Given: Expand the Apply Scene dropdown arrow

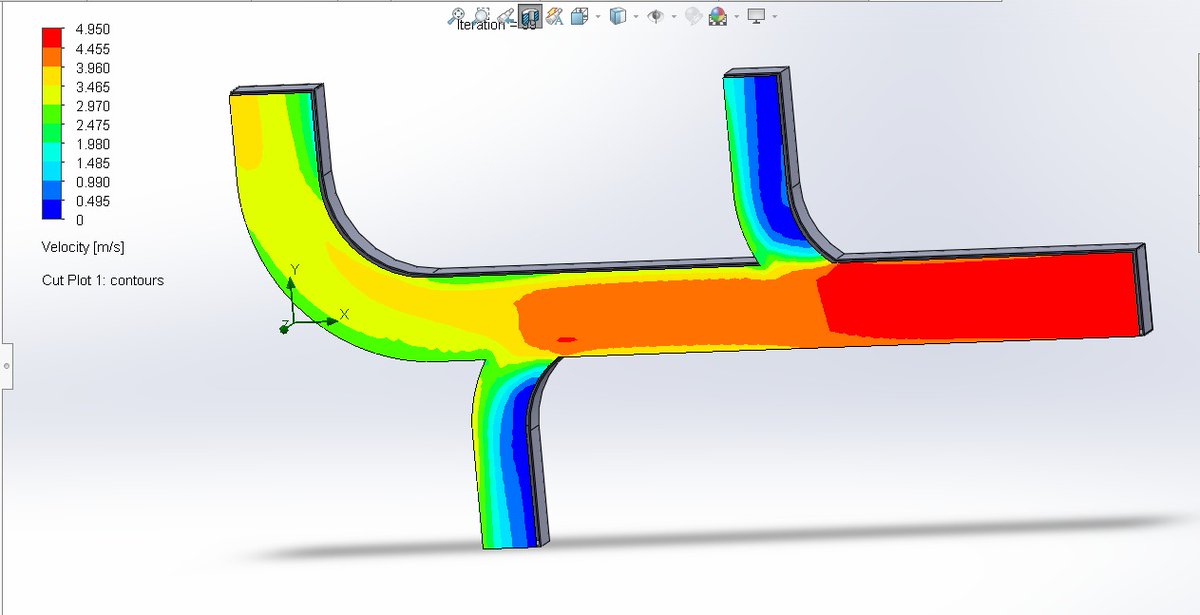Looking at the screenshot, I should click(737, 16).
